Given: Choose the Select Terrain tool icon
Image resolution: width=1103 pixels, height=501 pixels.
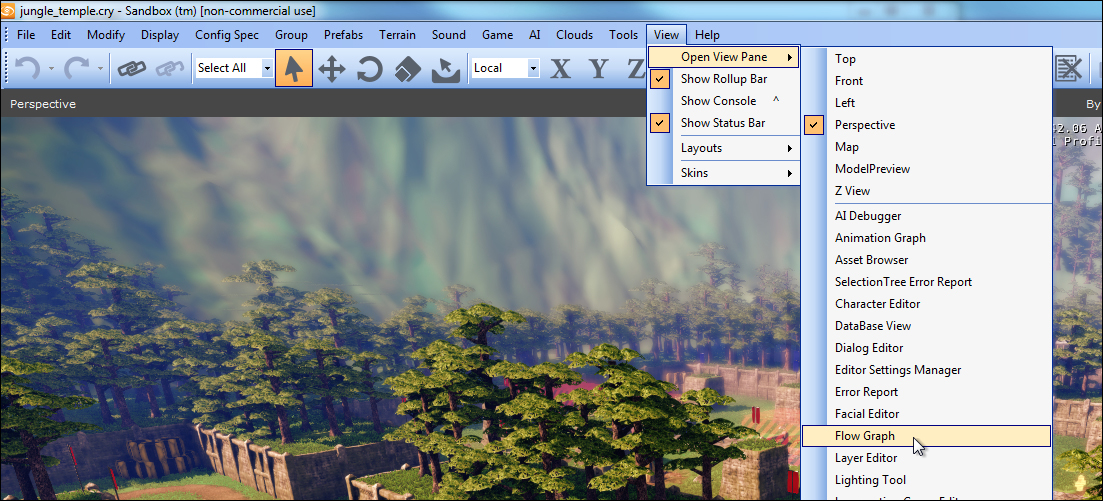Looking at the screenshot, I should tap(445, 68).
